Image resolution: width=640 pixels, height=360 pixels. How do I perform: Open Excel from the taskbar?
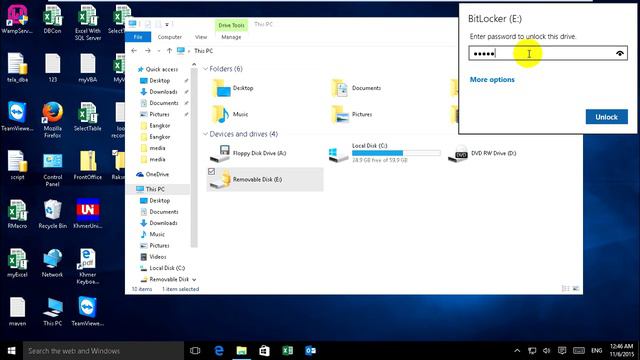(287, 351)
